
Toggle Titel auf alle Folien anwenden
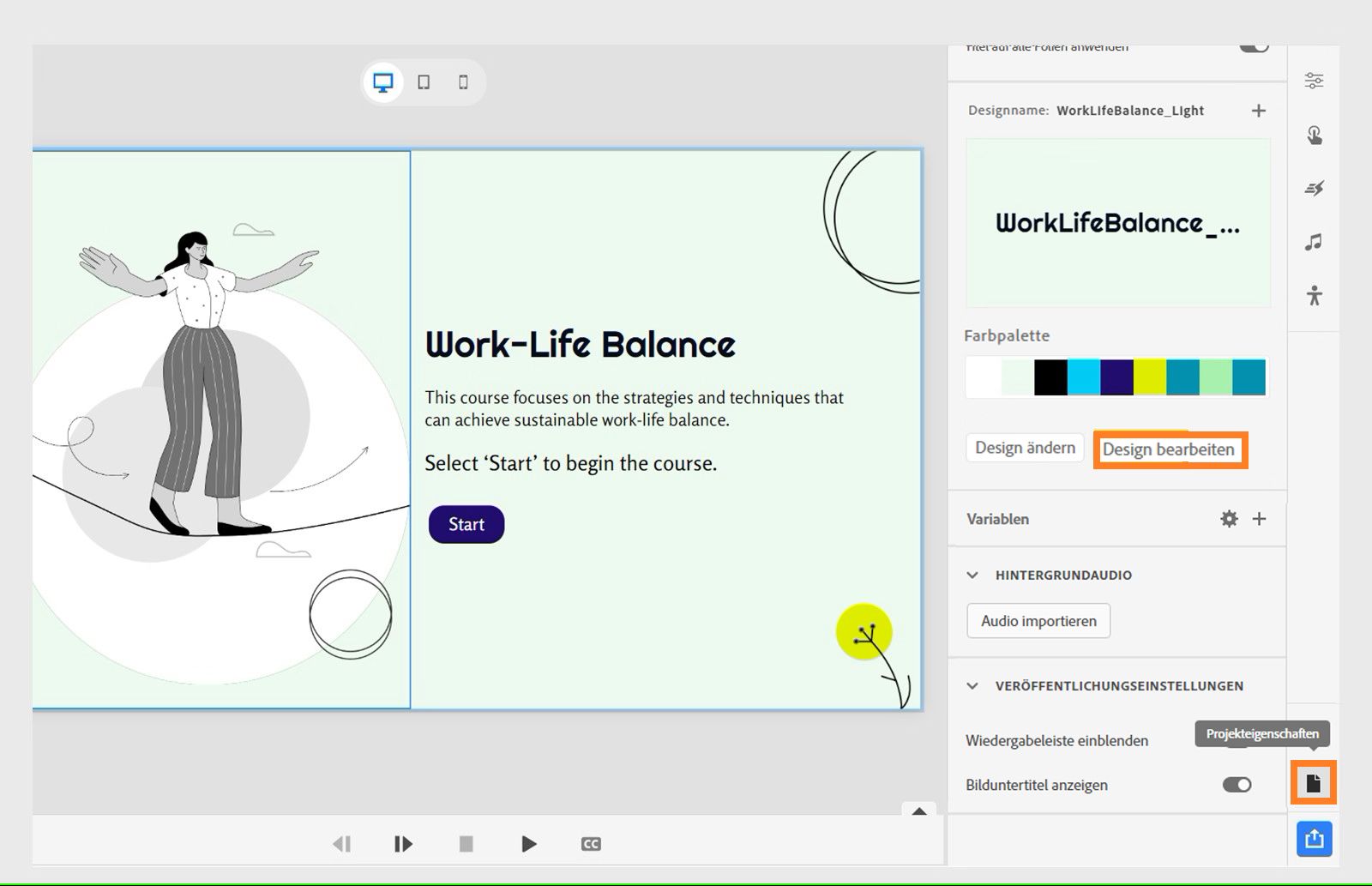(x=1255, y=45)
